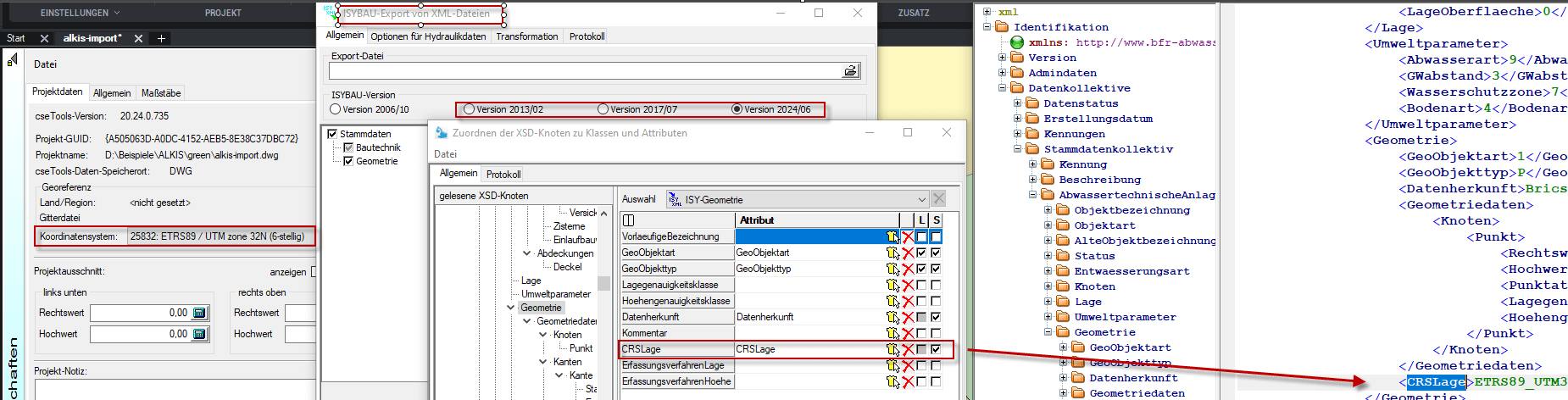Viewport: 1568px width, 400px height.
Task: Click green xmlns node icon in XML tree
Action: pyautogui.click(x=1017, y=42)
